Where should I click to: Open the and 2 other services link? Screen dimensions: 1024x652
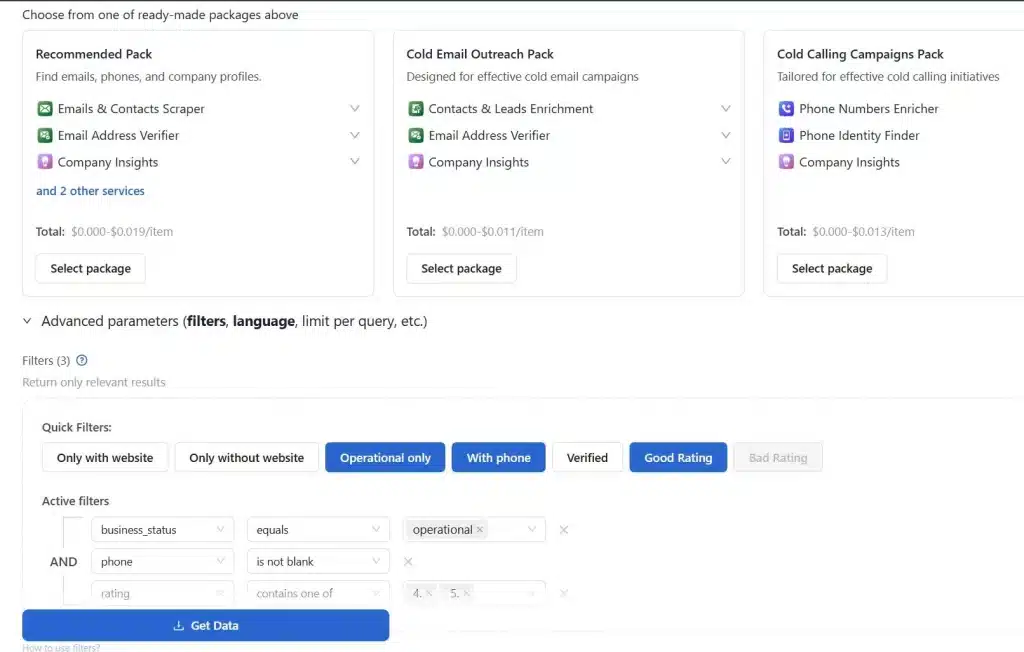90,190
